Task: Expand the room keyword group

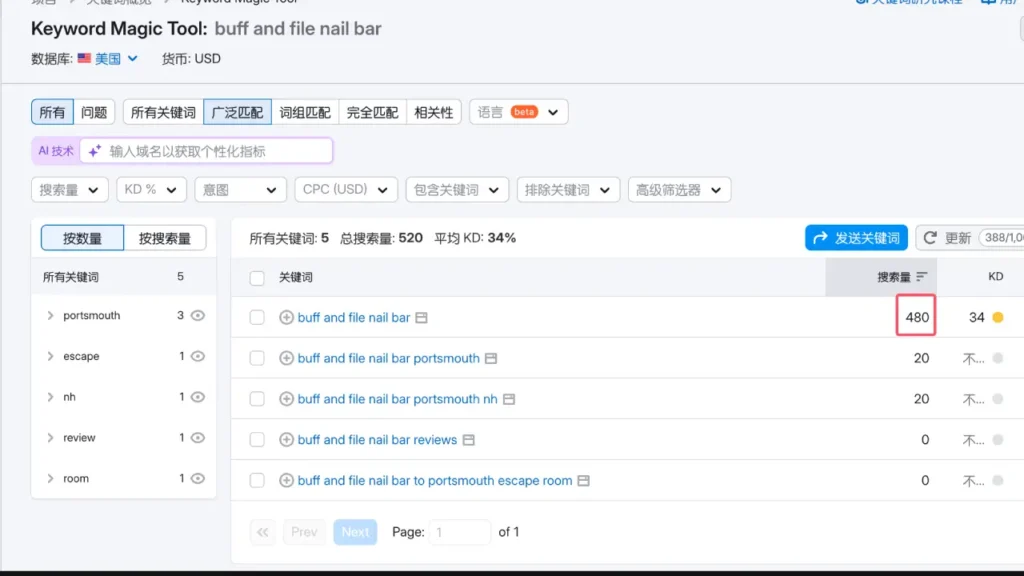Action: click(50, 479)
